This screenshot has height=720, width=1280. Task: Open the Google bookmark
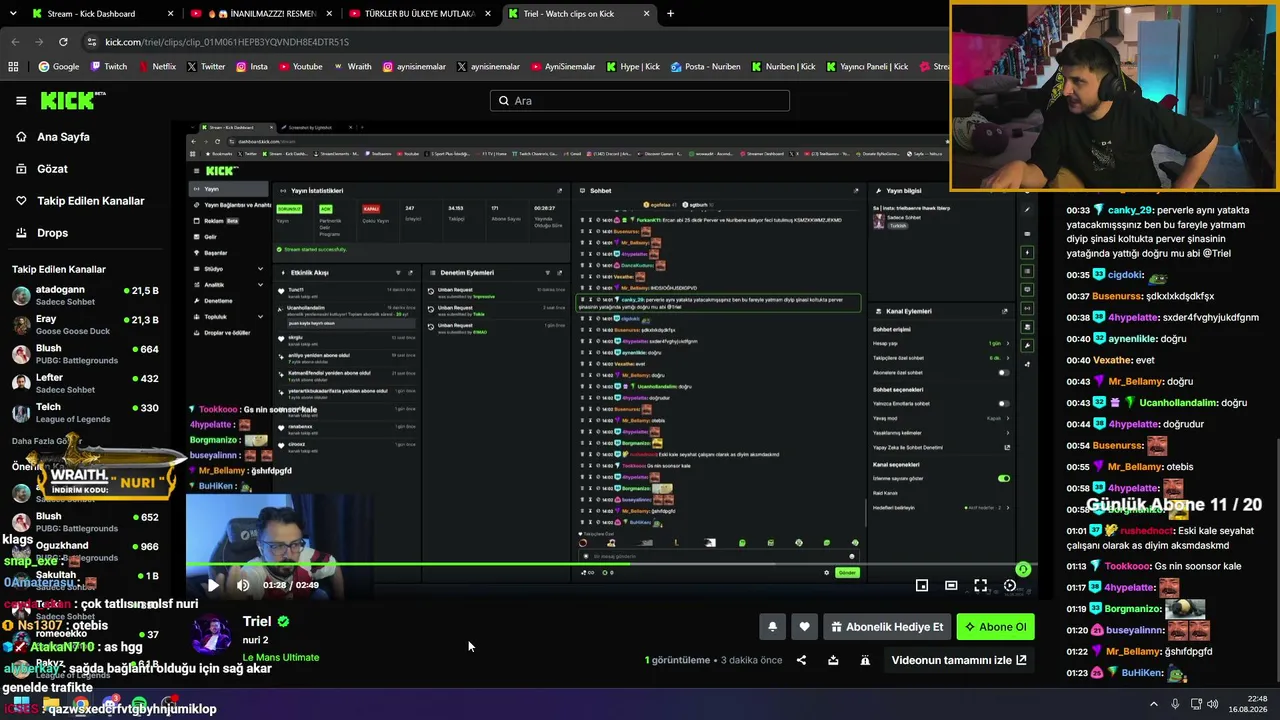tap(59, 67)
